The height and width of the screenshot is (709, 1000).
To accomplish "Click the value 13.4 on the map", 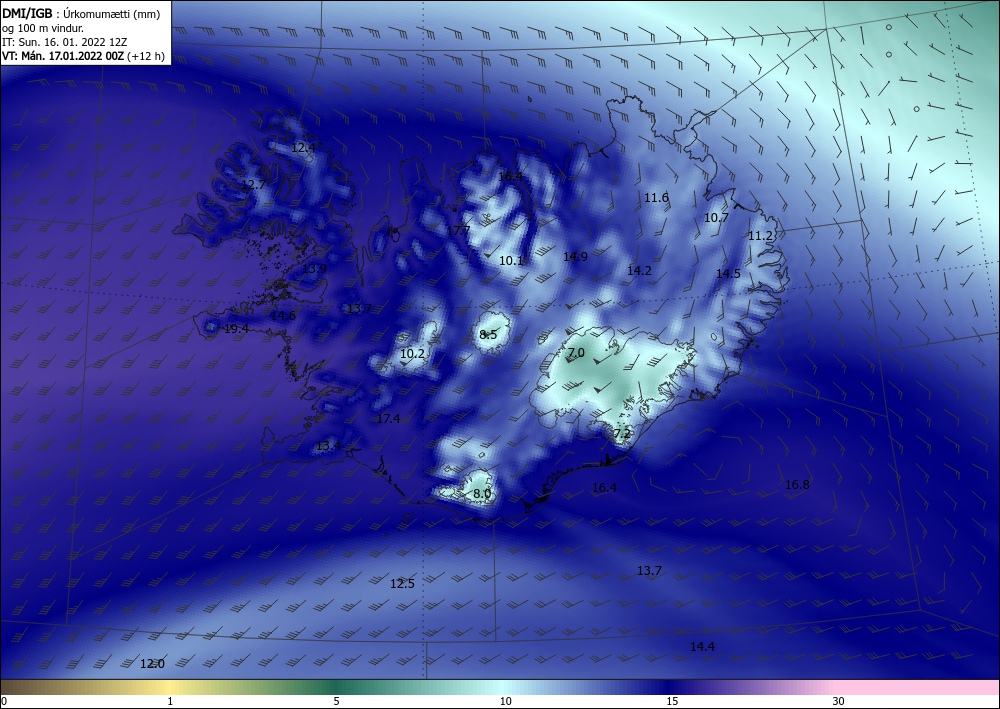I will click(328, 446).
